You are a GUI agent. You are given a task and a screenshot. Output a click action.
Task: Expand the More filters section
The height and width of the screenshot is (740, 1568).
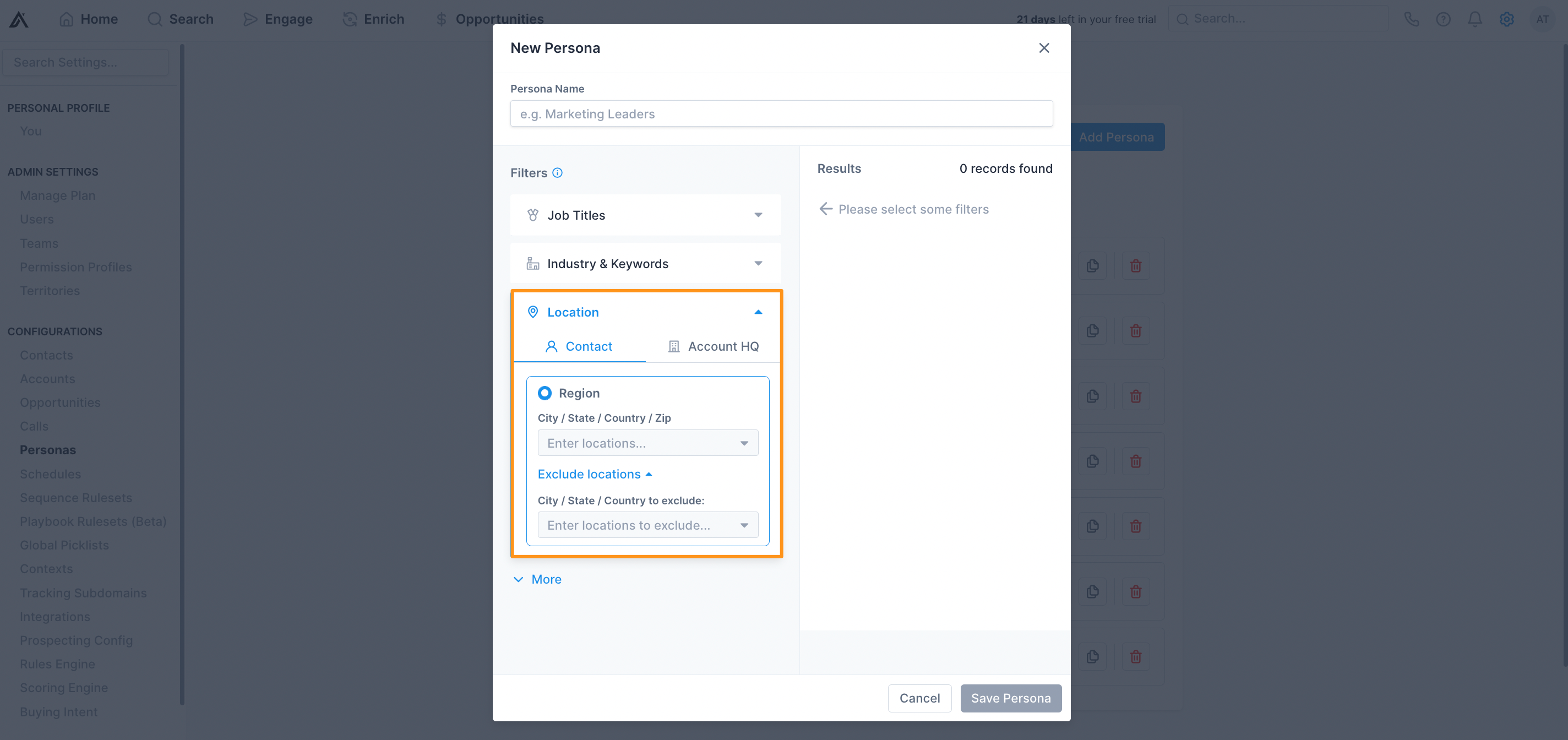pos(537,579)
